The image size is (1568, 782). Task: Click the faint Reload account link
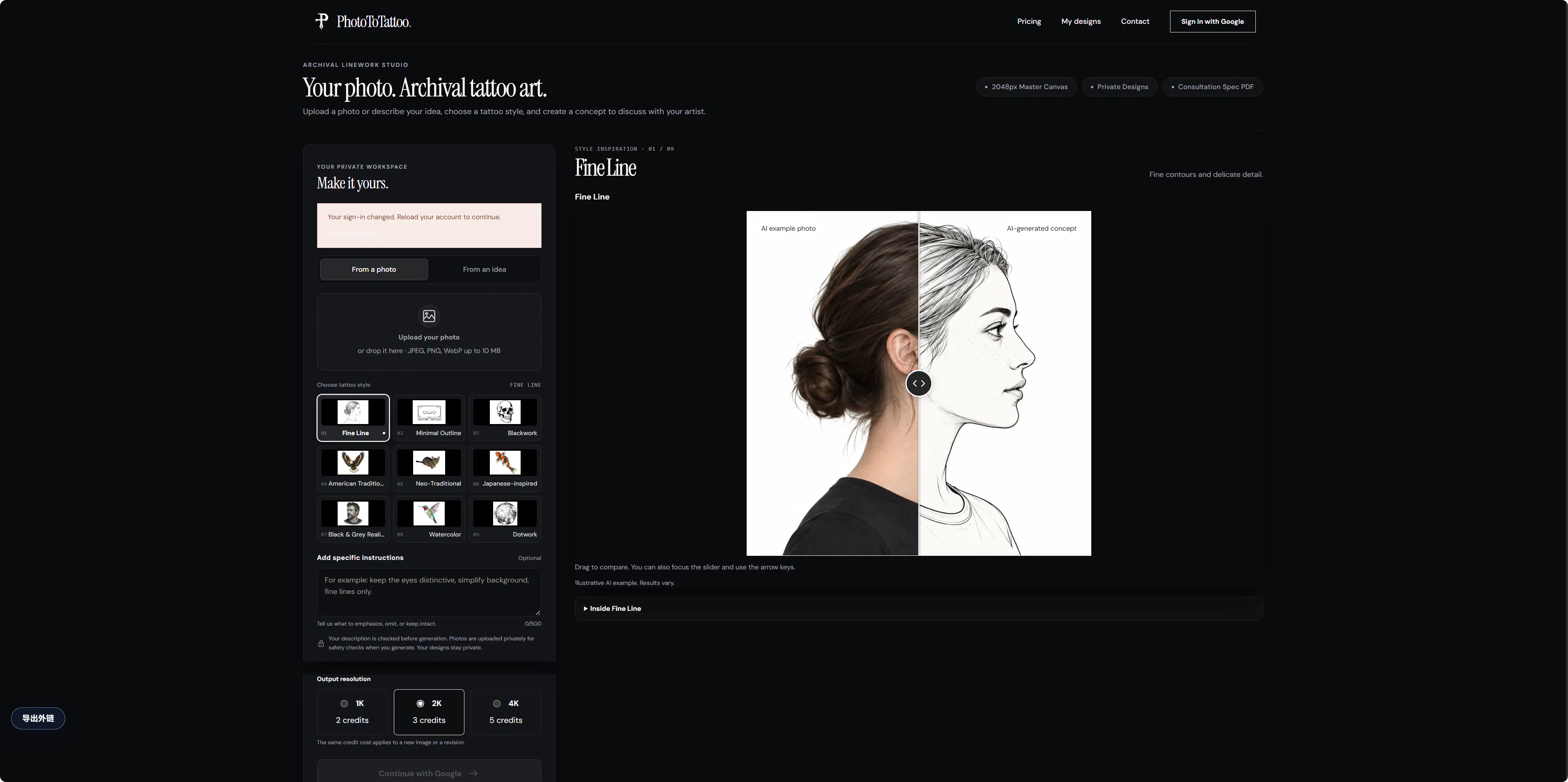point(354,234)
